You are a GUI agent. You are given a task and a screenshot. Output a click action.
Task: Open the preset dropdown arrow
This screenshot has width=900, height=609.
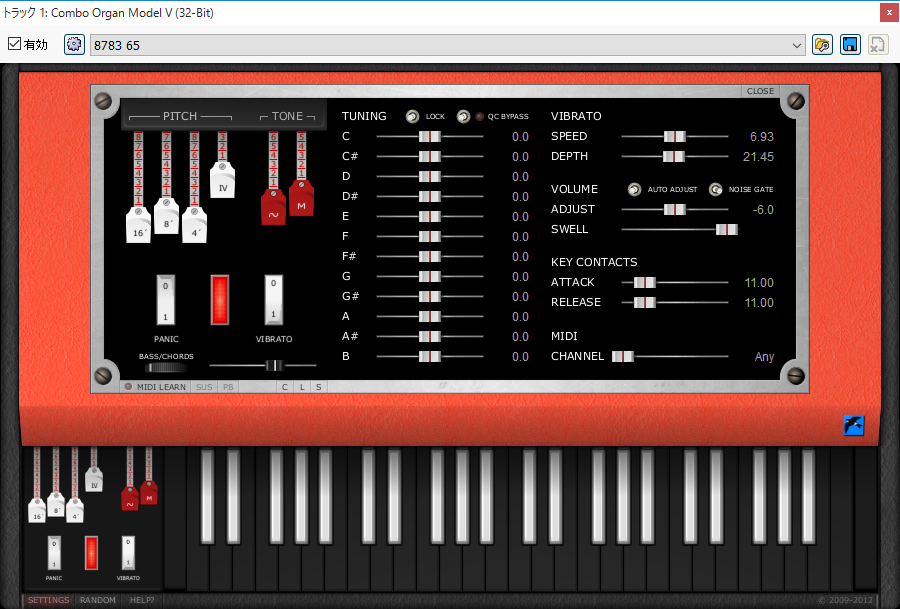[x=797, y=45]
